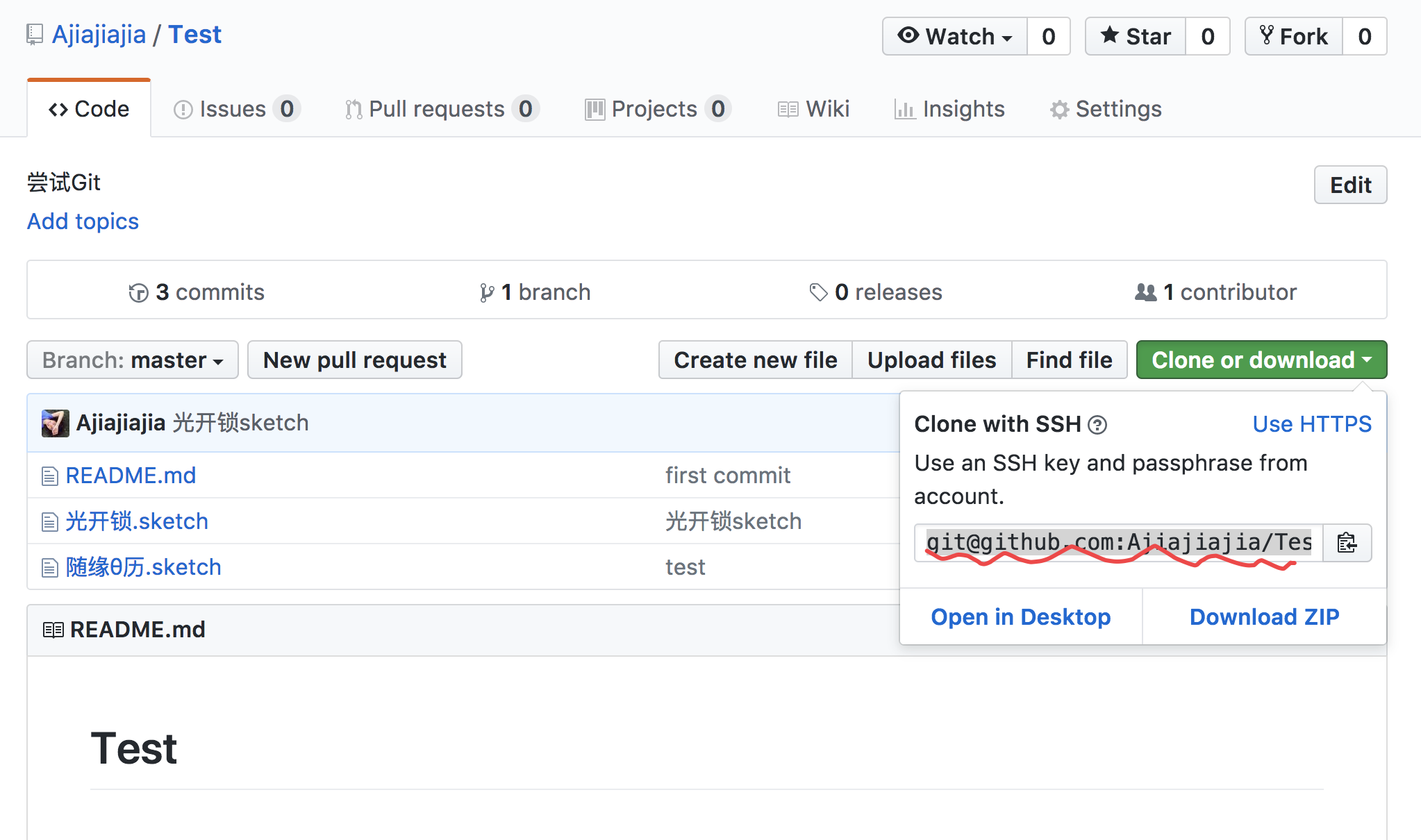Image resolution: width=1421 pixels, height=840 pixels.
Task: Click the Ajiajiajia avatar thumbnail
Action: click(56, 423)
